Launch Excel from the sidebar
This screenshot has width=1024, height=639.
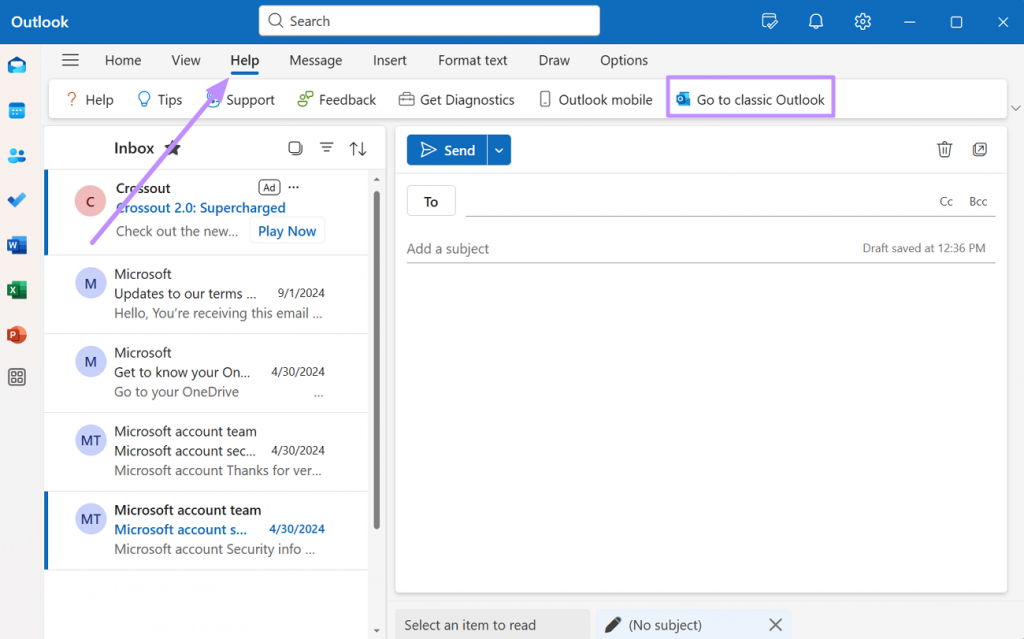[17, 289]
